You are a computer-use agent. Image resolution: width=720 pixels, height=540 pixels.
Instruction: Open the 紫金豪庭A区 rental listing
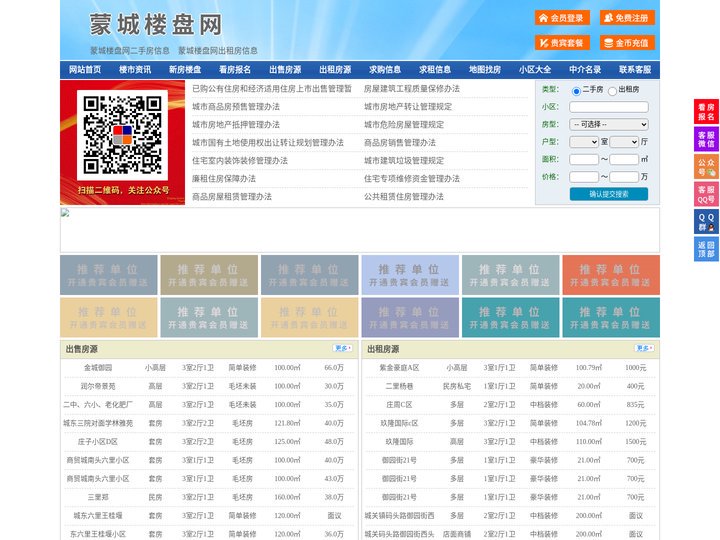[399, 368]
